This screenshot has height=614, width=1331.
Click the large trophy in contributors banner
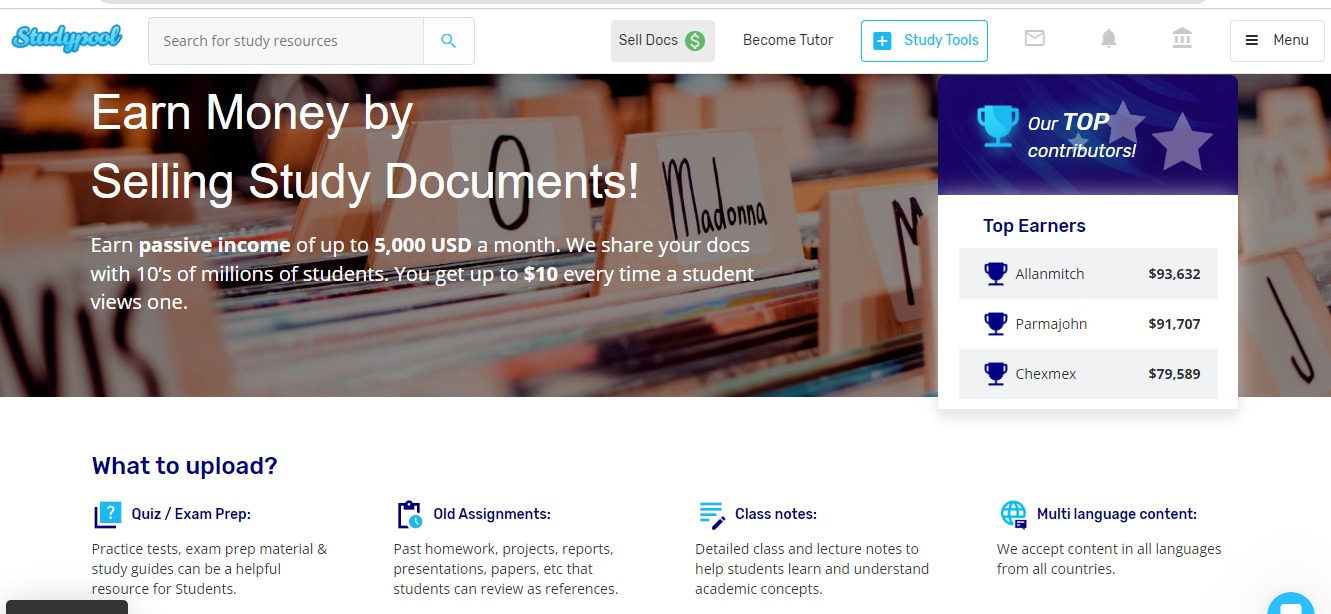(x=997, y=127)
